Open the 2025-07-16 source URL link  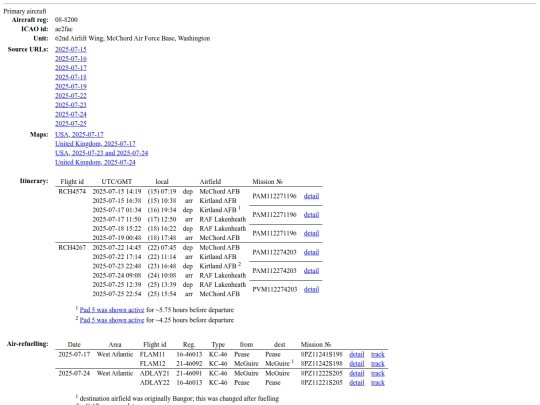[71, 59]
